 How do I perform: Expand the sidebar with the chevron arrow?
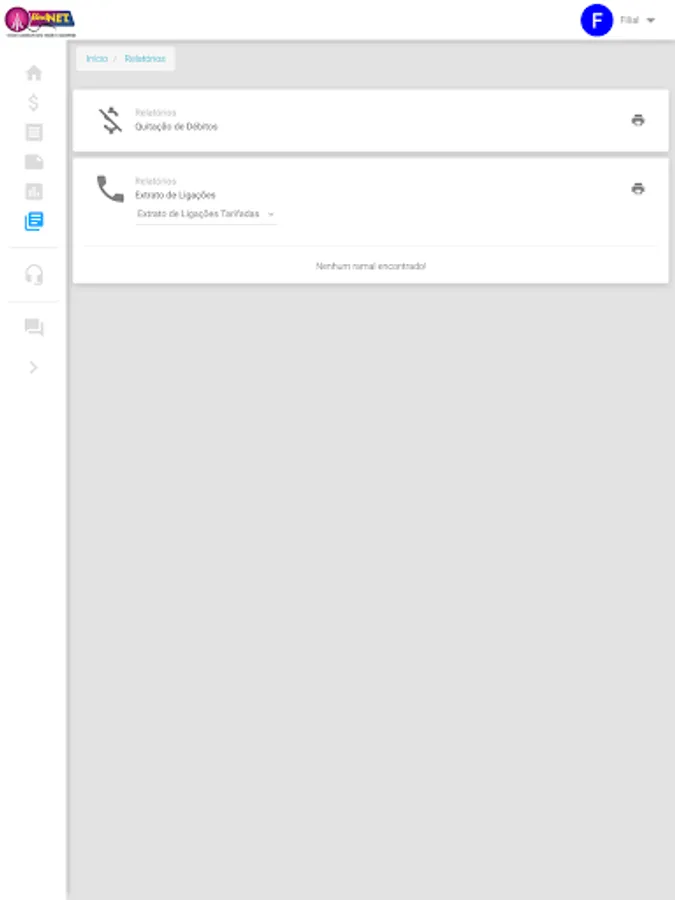pyautogui.click(x=33, y=367)
